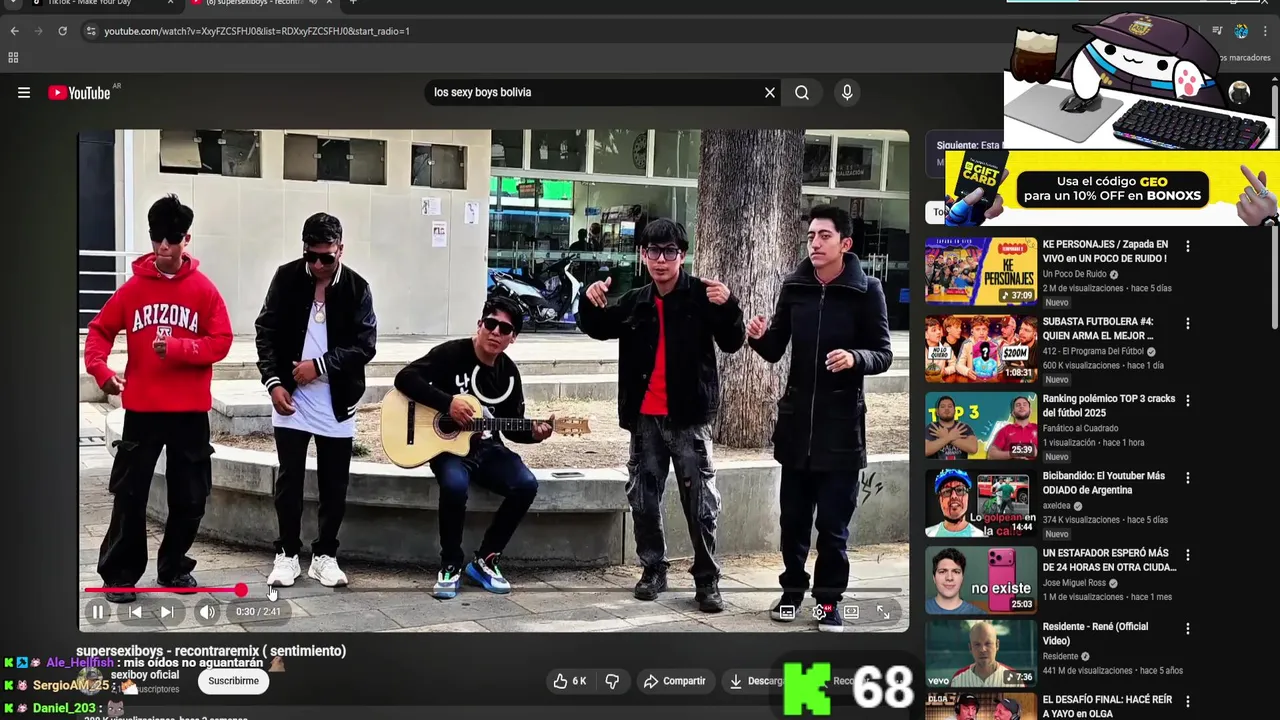The height and width of the screenshot is (720, 1280).
Task: Click the search field reading 'los sexy boys bolivia'
Action: click(595, 93)
